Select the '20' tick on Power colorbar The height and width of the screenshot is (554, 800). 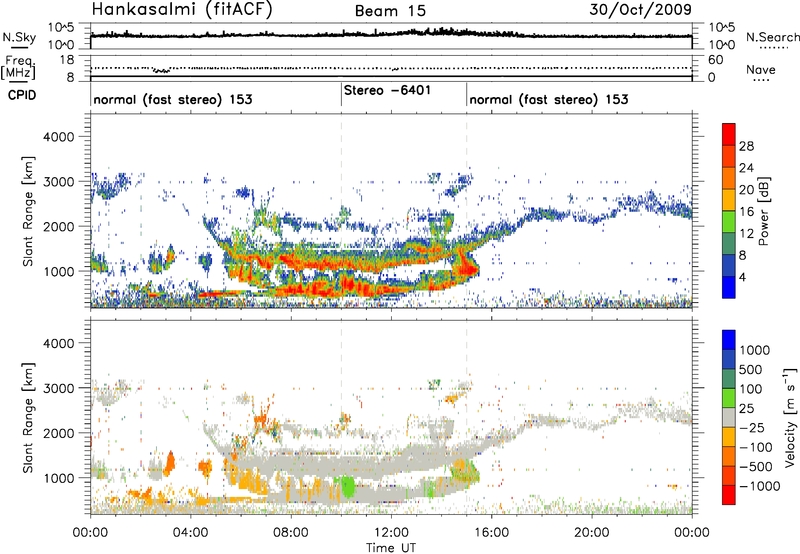point(746,190)
